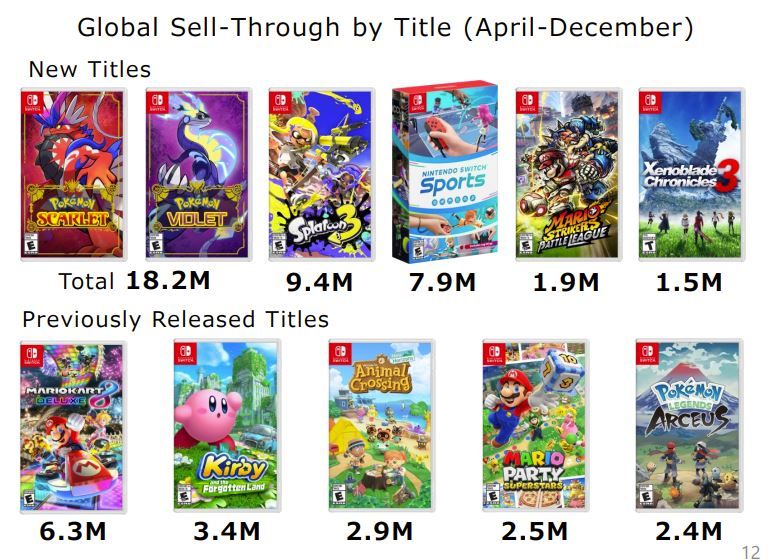Click the Switch logo on Scarlet cover
This screenshot has height=560, width=773.
point(33,103)
